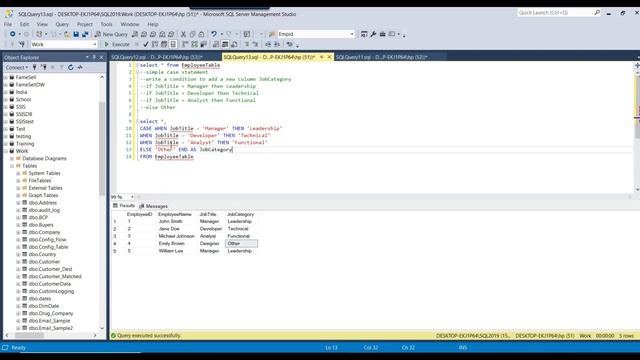Click the Save All icon
This screenshot has height=360, width=640.
click(x=85, y=34)
